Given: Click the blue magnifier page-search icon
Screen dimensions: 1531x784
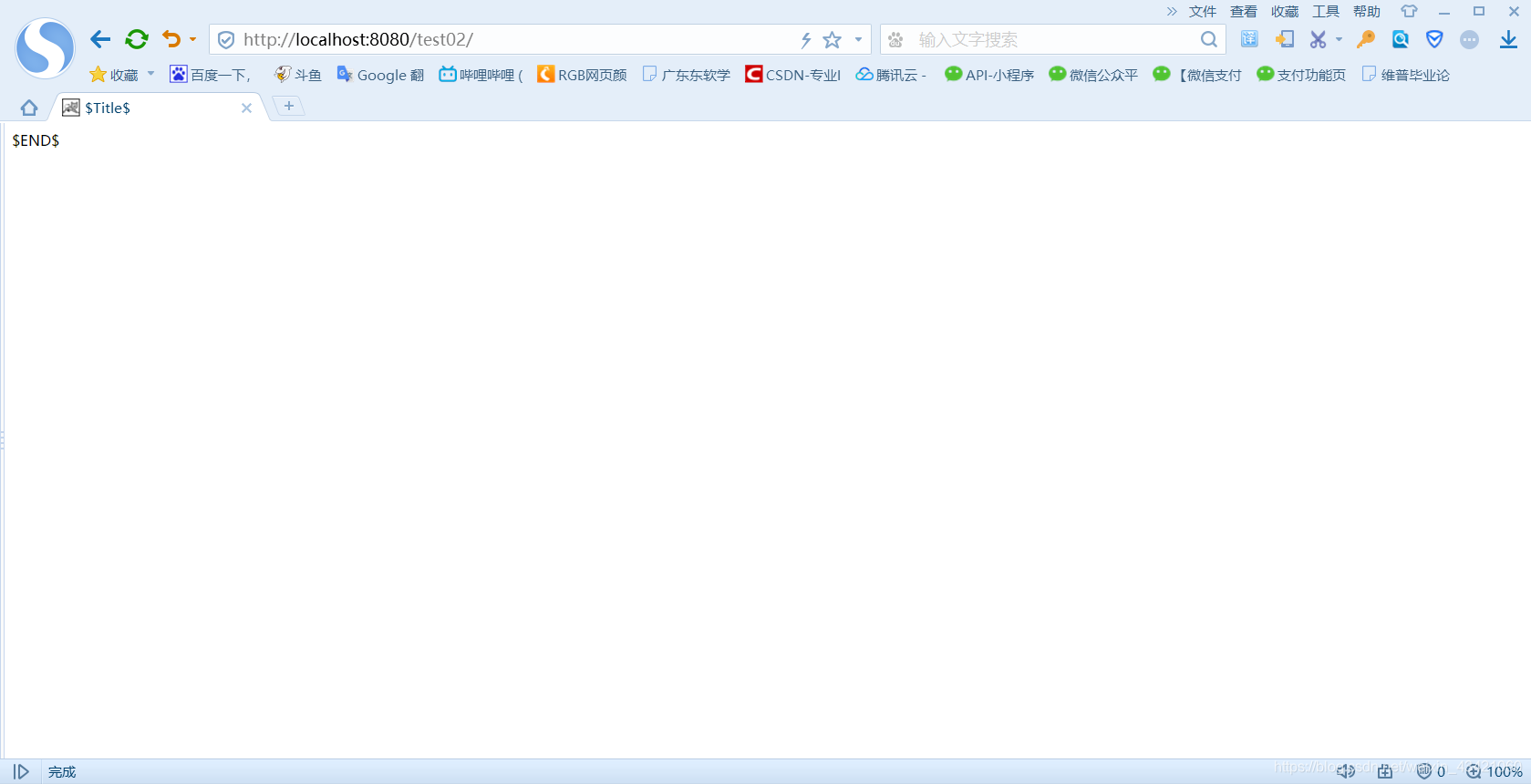Looking at the screenshot, I should 1401,39.
